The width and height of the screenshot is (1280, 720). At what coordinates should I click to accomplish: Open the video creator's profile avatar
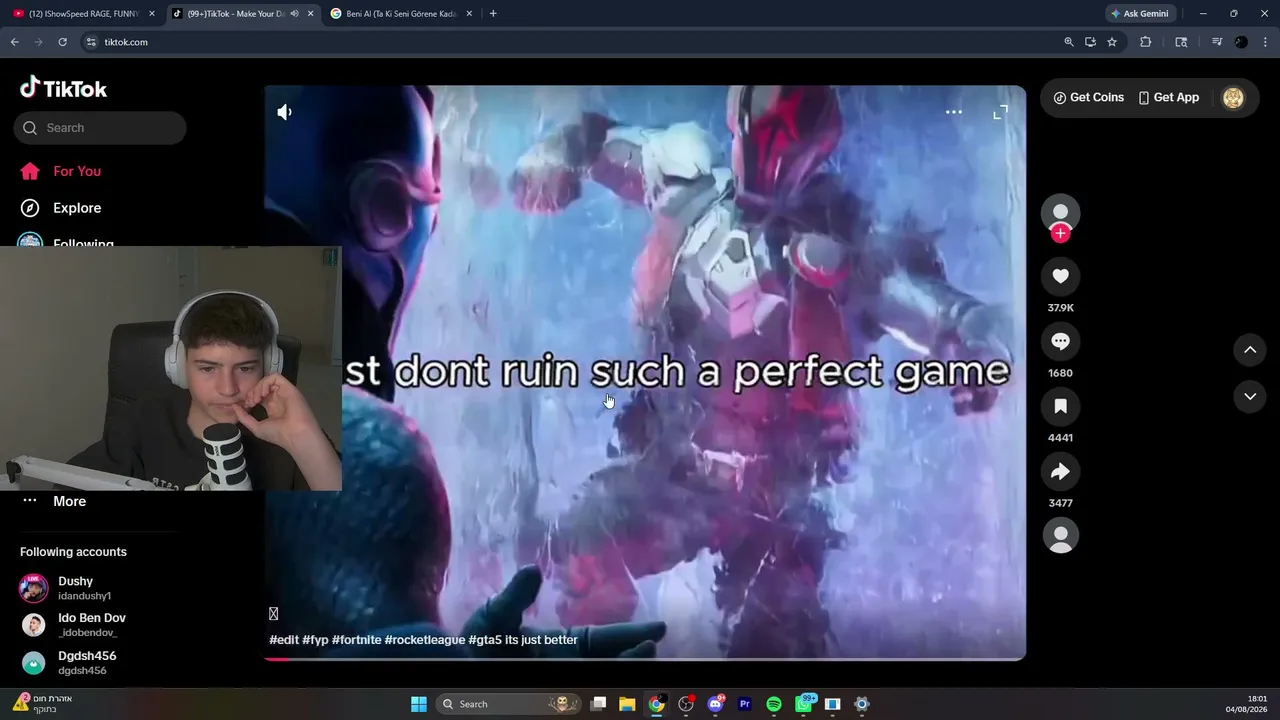click(x=1061, y=212)
